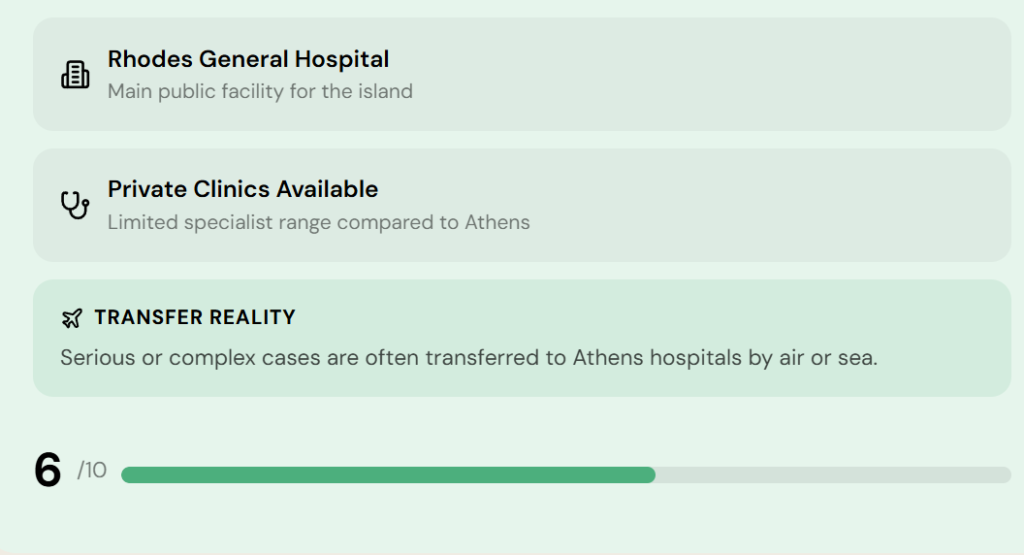Click 'Serious or complex cases' phrase
Viewport: 1024px width, 555px height.
pyautogui.click(x=190, y=358)
